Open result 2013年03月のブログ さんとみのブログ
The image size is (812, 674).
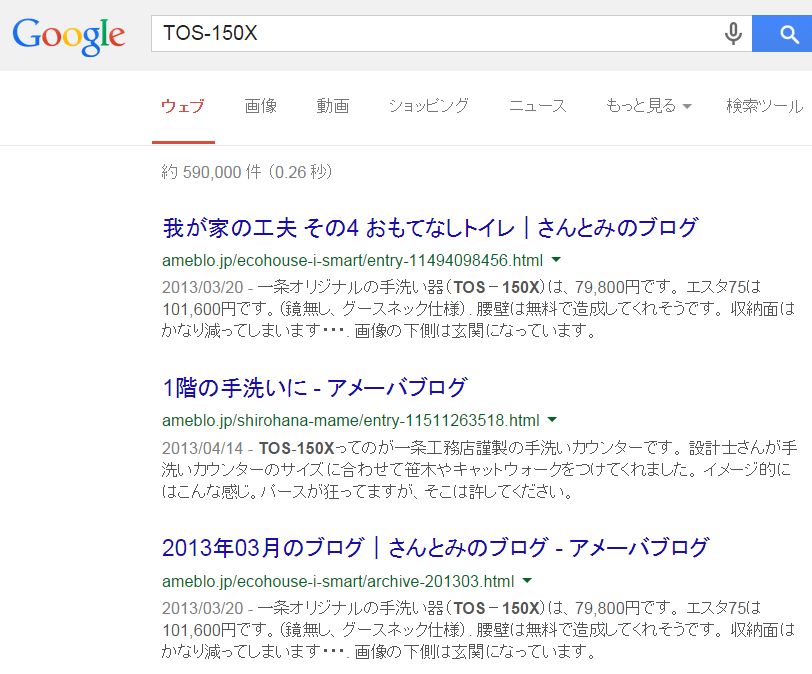click(435, 548)
